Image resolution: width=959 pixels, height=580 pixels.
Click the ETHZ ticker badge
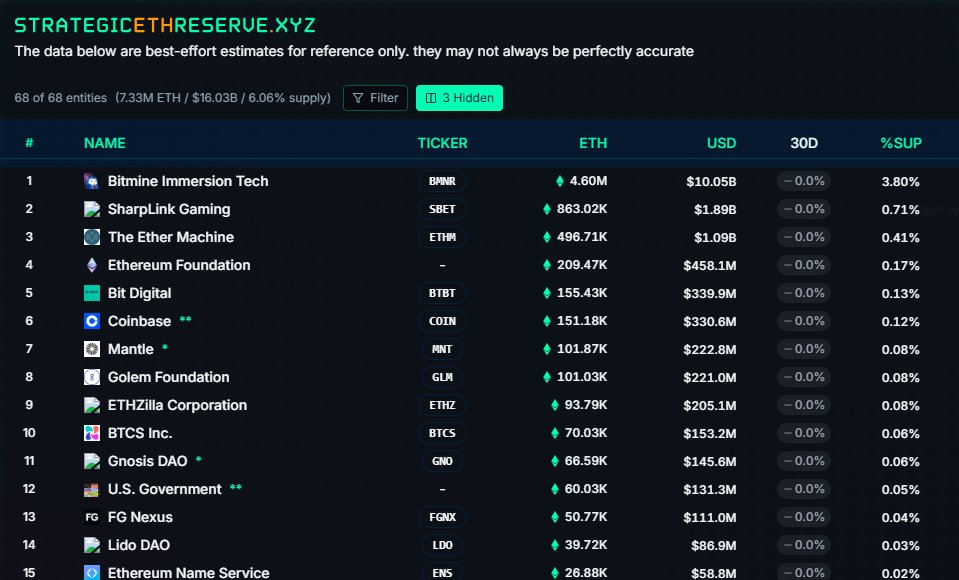coord(442,405)
